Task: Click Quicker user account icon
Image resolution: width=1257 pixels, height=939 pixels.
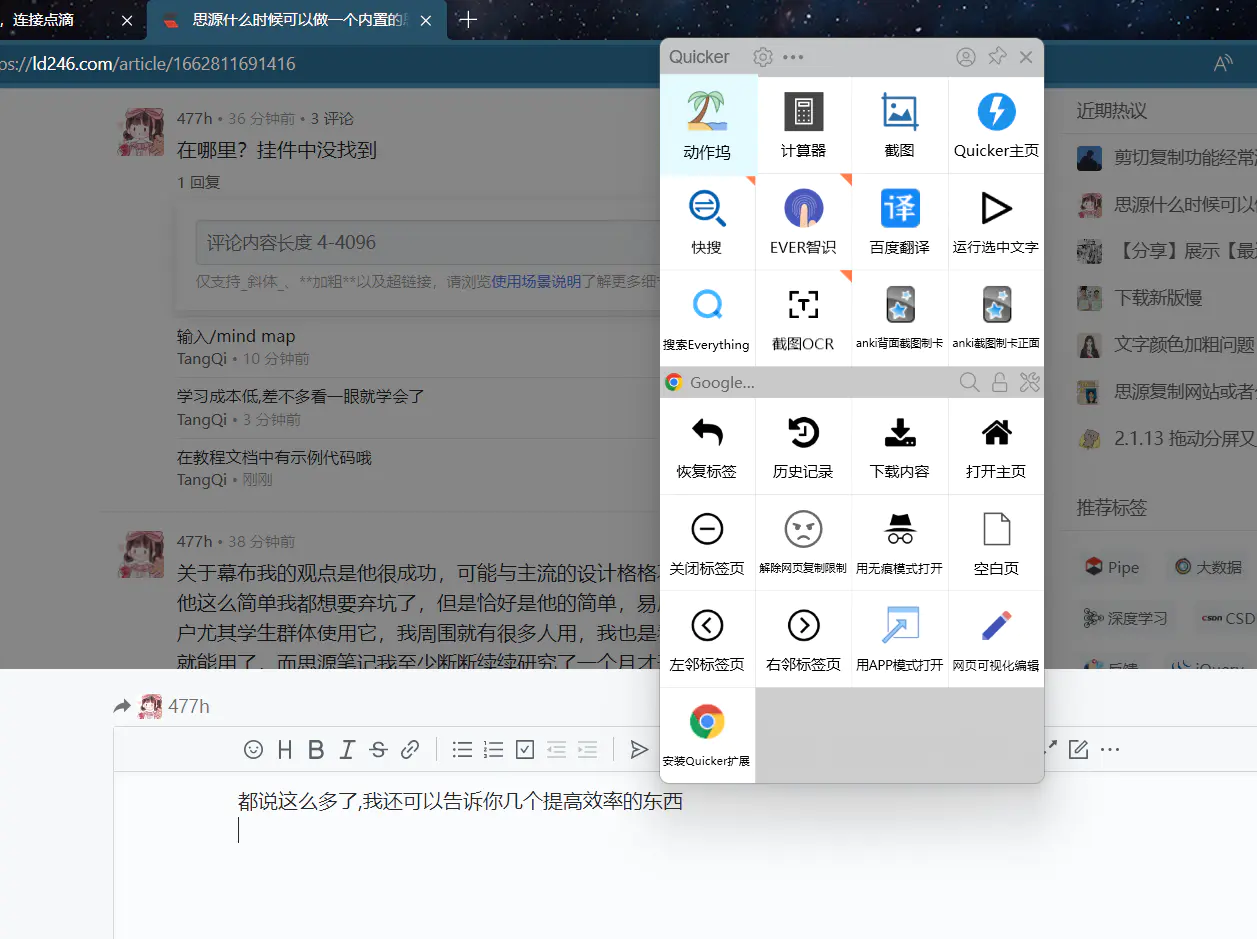Action: pos(966,57)
